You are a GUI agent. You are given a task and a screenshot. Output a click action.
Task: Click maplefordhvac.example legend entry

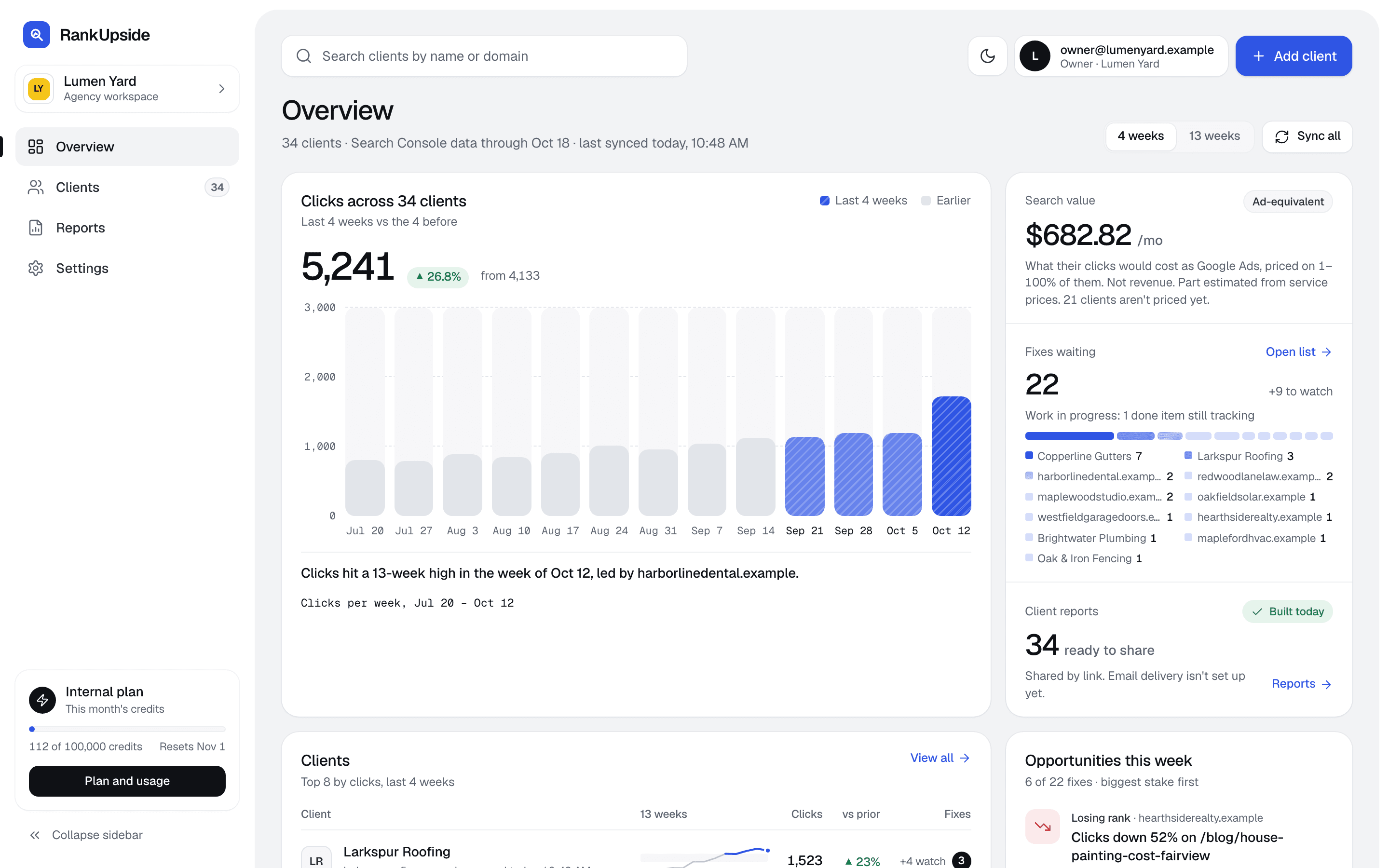(1255, 538)
